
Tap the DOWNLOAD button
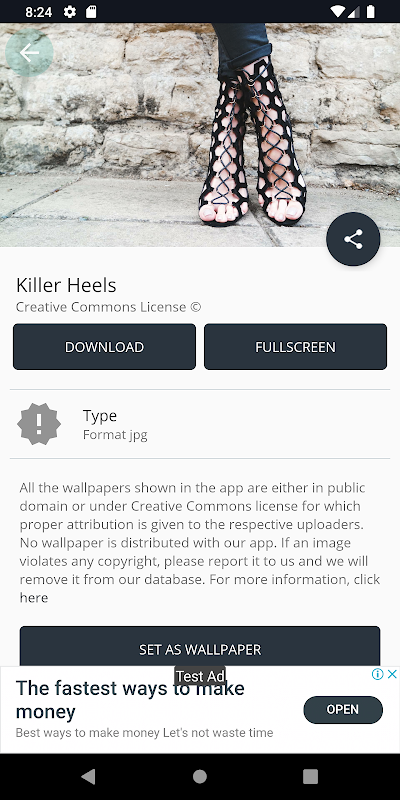pos(105,346)
